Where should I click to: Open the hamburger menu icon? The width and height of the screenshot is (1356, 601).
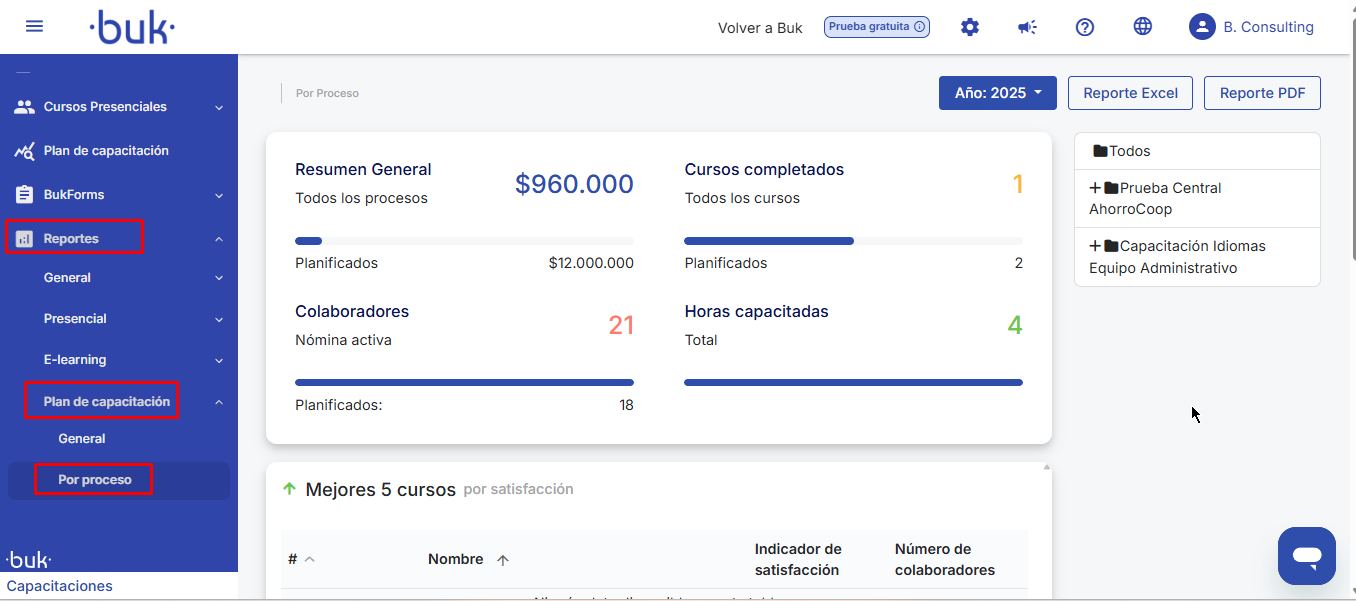coord(34,26)
